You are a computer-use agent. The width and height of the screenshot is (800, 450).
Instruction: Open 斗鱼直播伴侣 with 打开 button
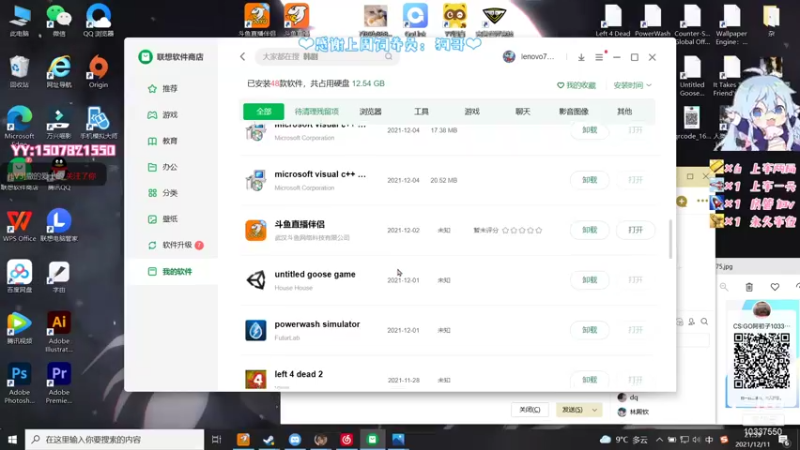(x=635, y=230)
